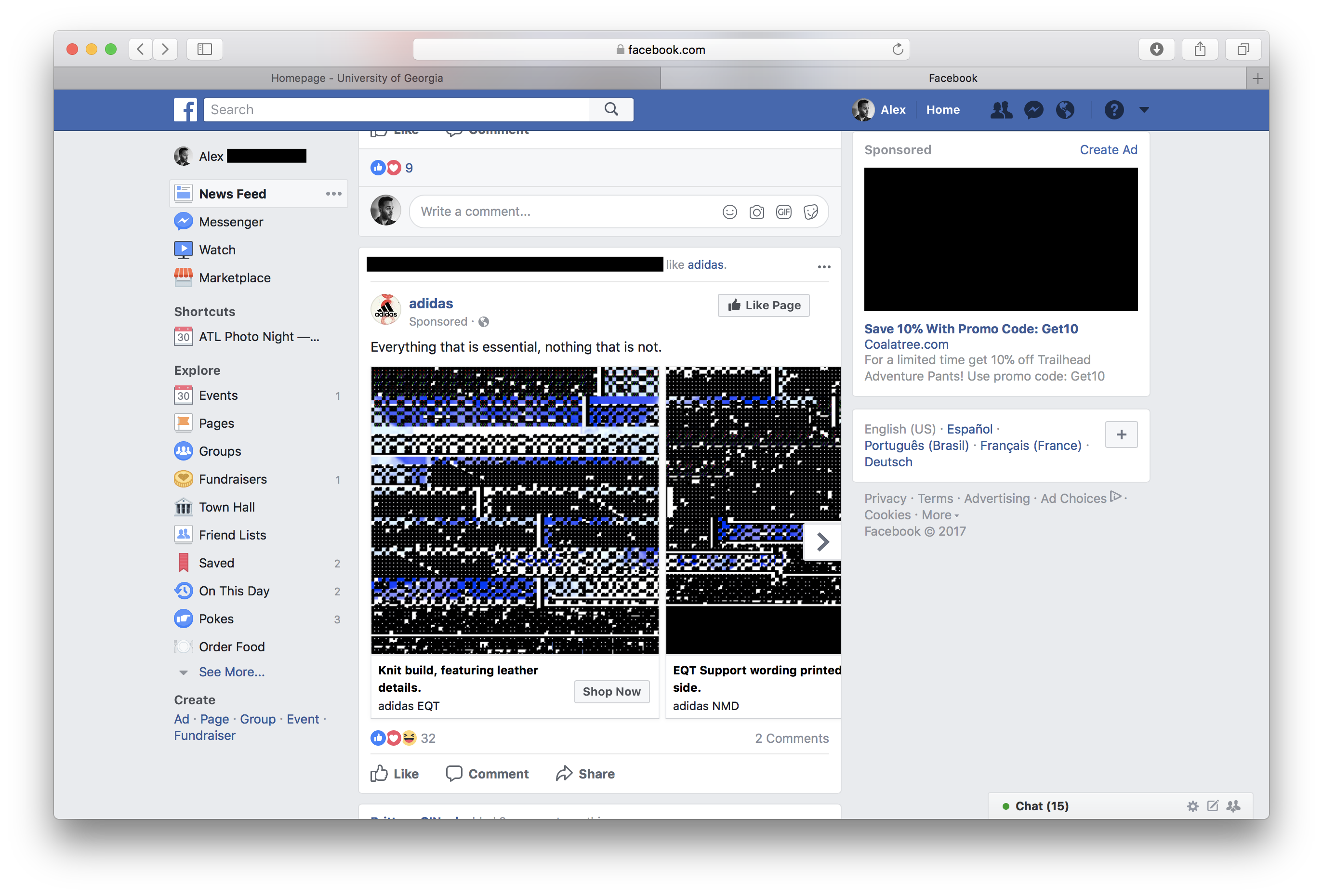Open Friend Lists in the Explore list
Image resolution: width=1323 pixels, height=896 pixels.
pyautogui.click(x=232, y=535)
